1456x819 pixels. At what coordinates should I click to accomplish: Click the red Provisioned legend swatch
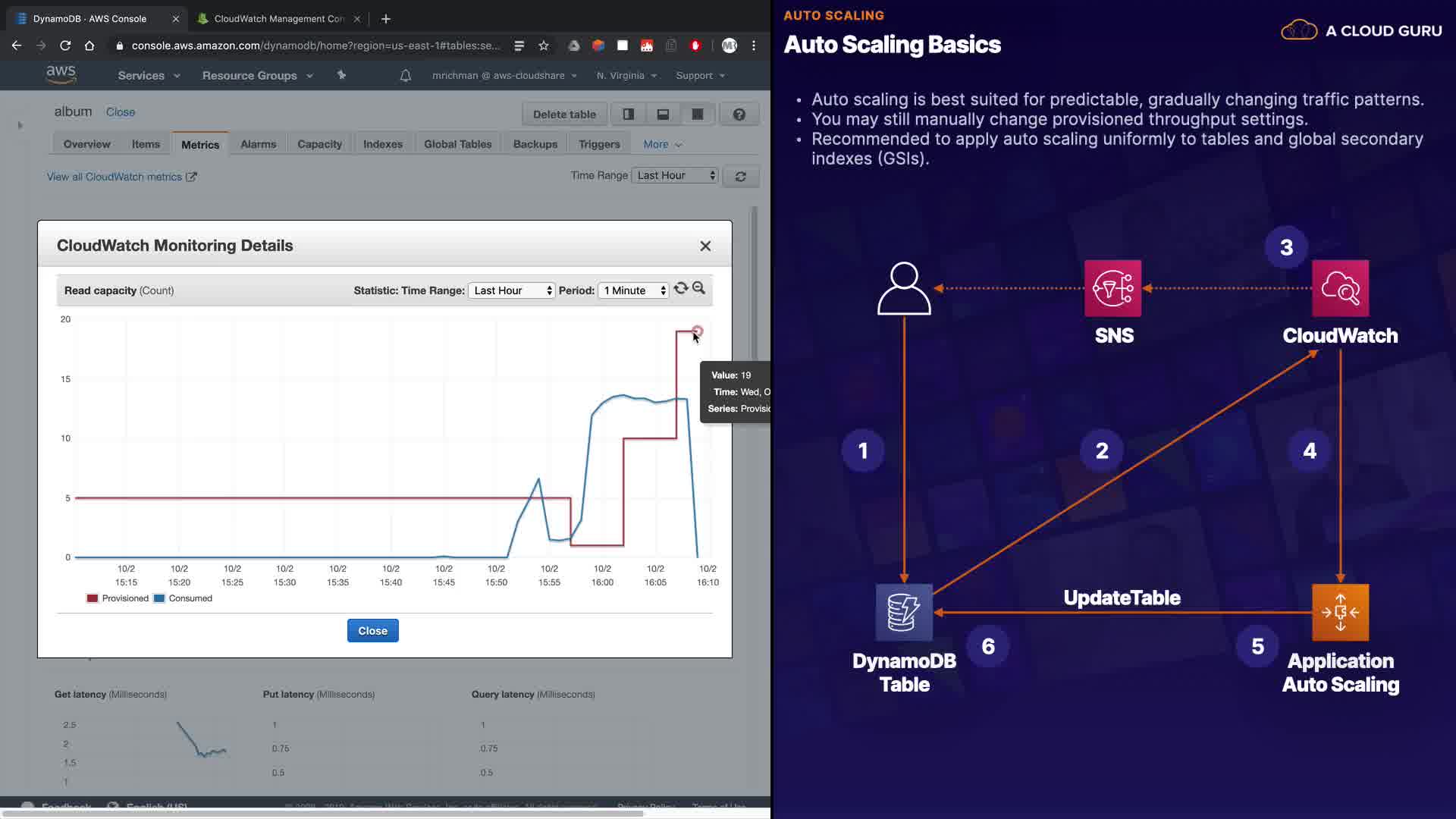(93, 598)
